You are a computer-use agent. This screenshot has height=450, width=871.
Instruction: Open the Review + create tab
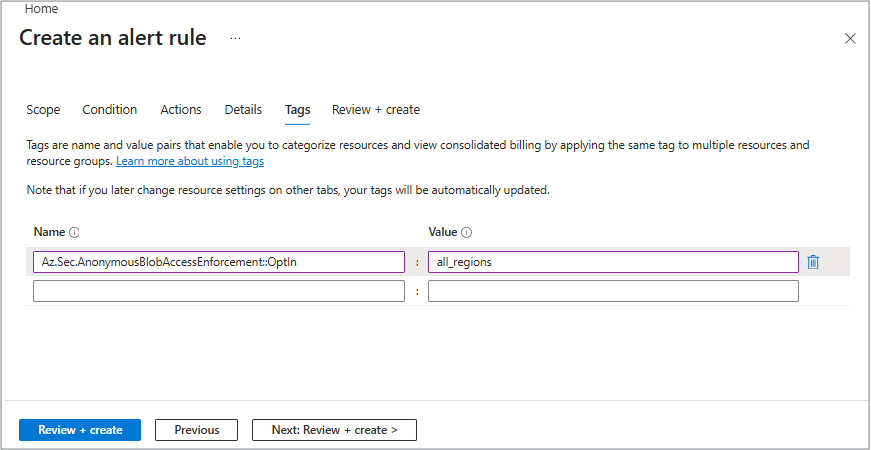(x=376, y=110)
